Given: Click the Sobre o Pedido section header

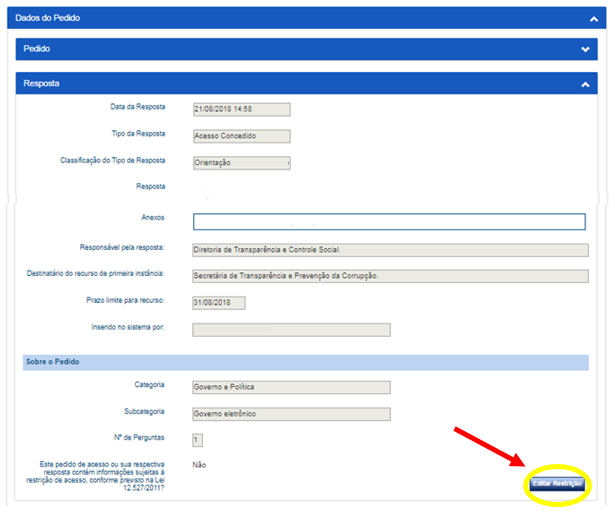Looking at the screenshot, I should 52,361.
